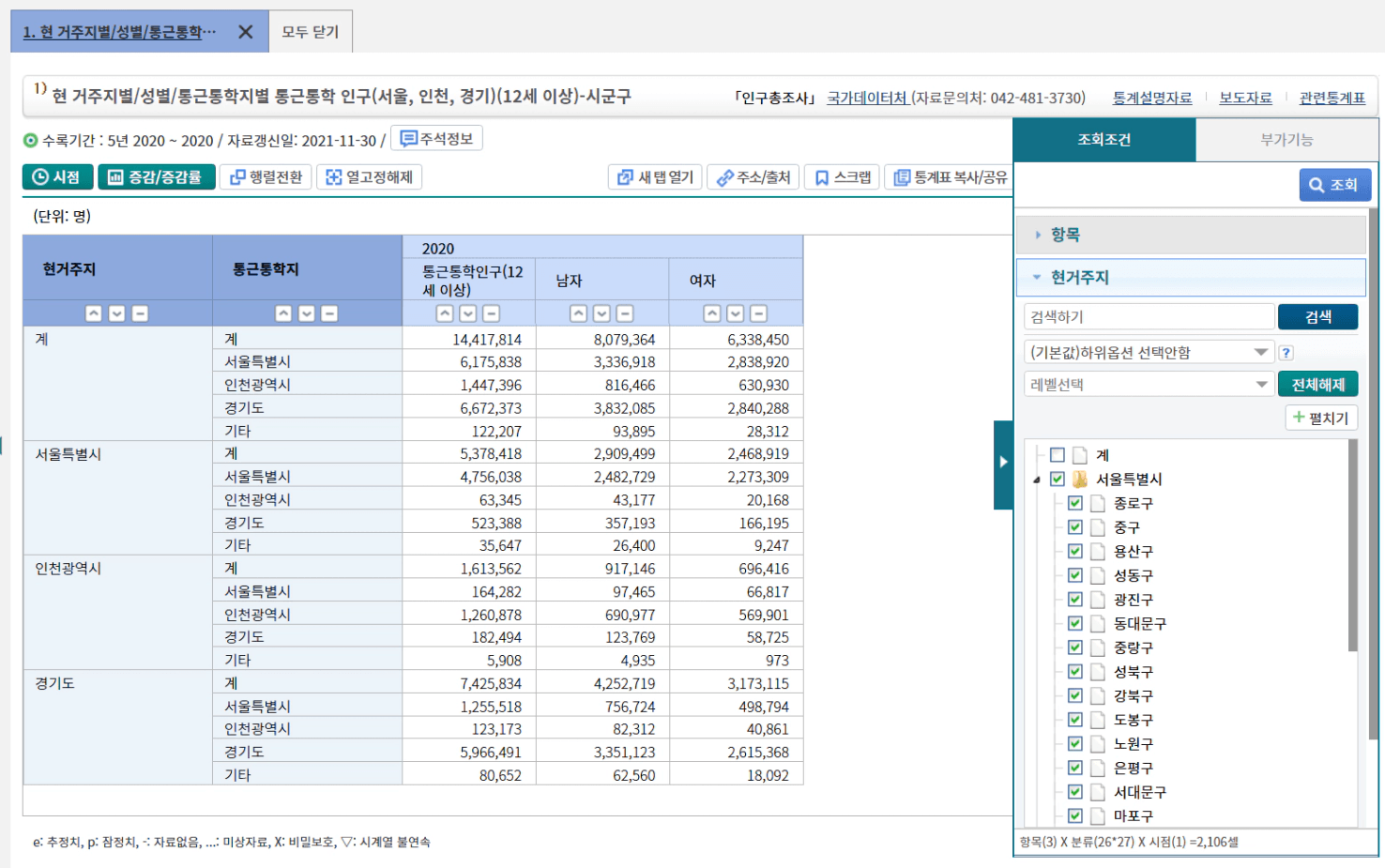The height and width of the screenshot is (868, 1385).
Task: Click the 조회 search button
Action: click(1334, 185)
